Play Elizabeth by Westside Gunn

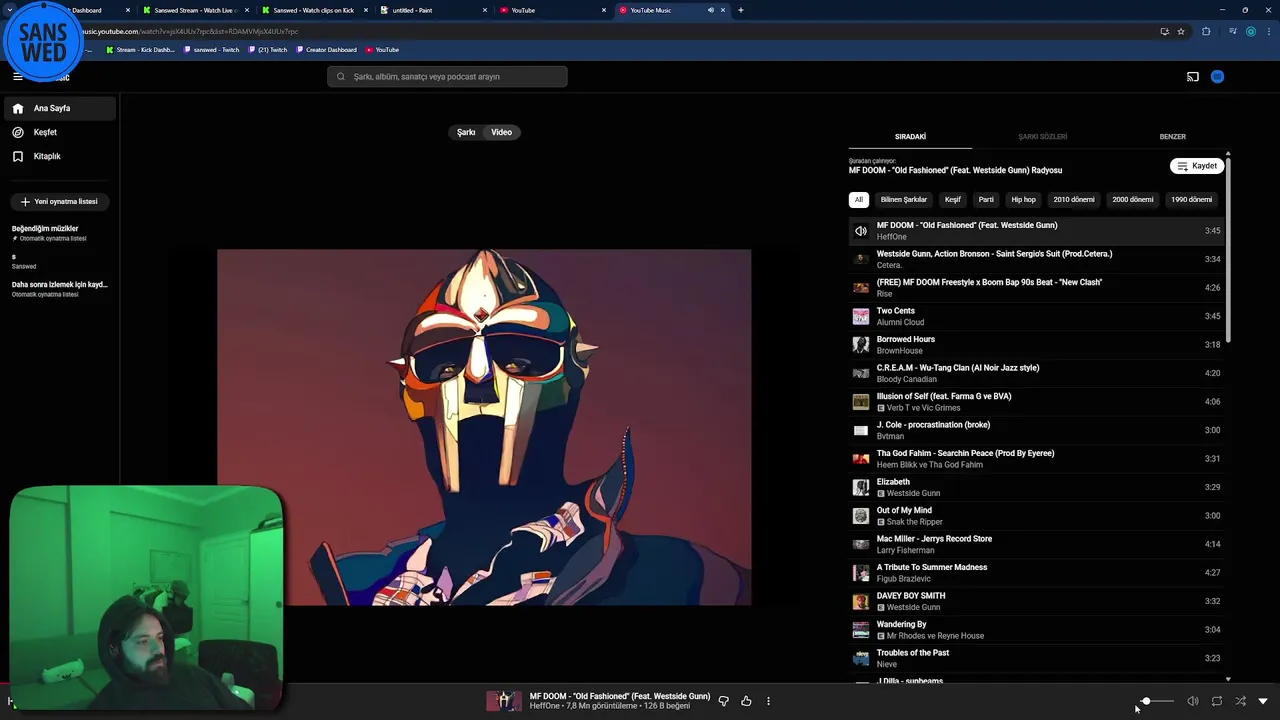tap(1037, 487)
